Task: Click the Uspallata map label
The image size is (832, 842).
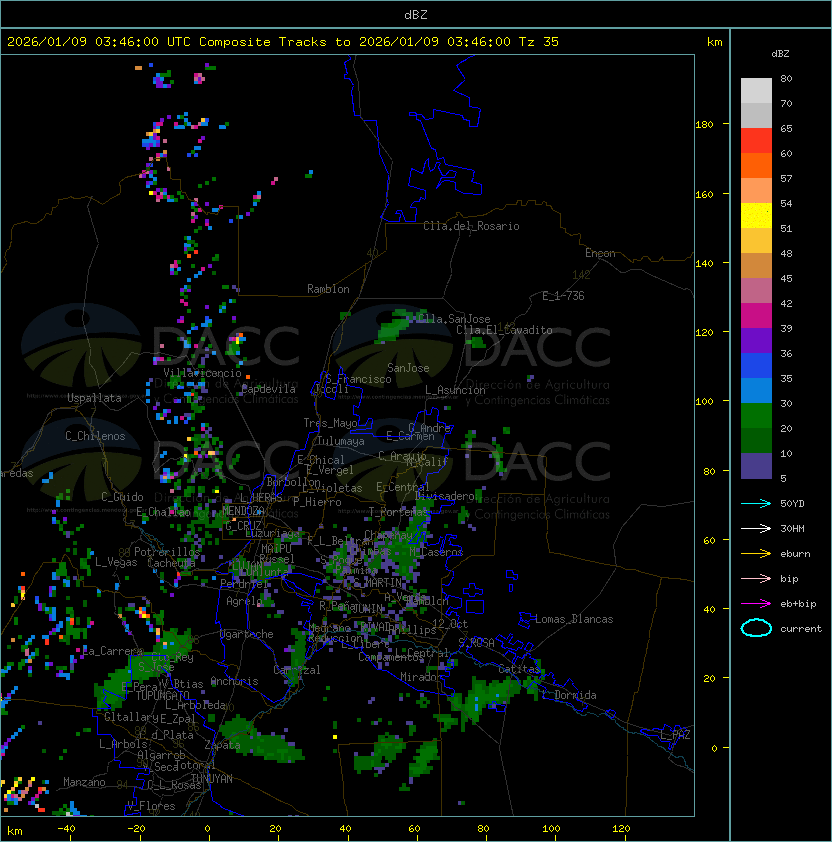Action: click(x=94, y=398)
